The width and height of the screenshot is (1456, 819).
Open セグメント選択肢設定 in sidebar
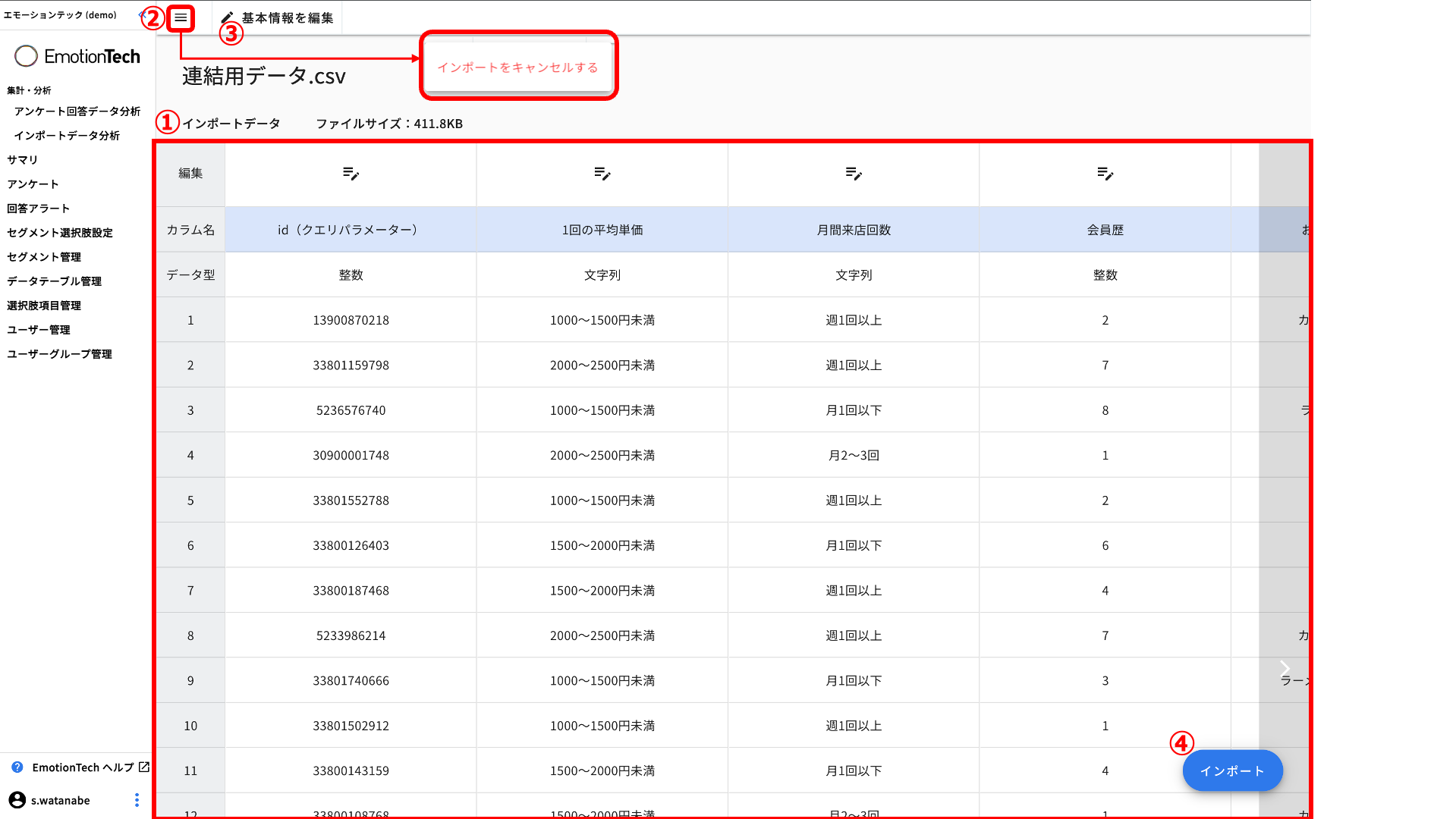tap(59, 233)
